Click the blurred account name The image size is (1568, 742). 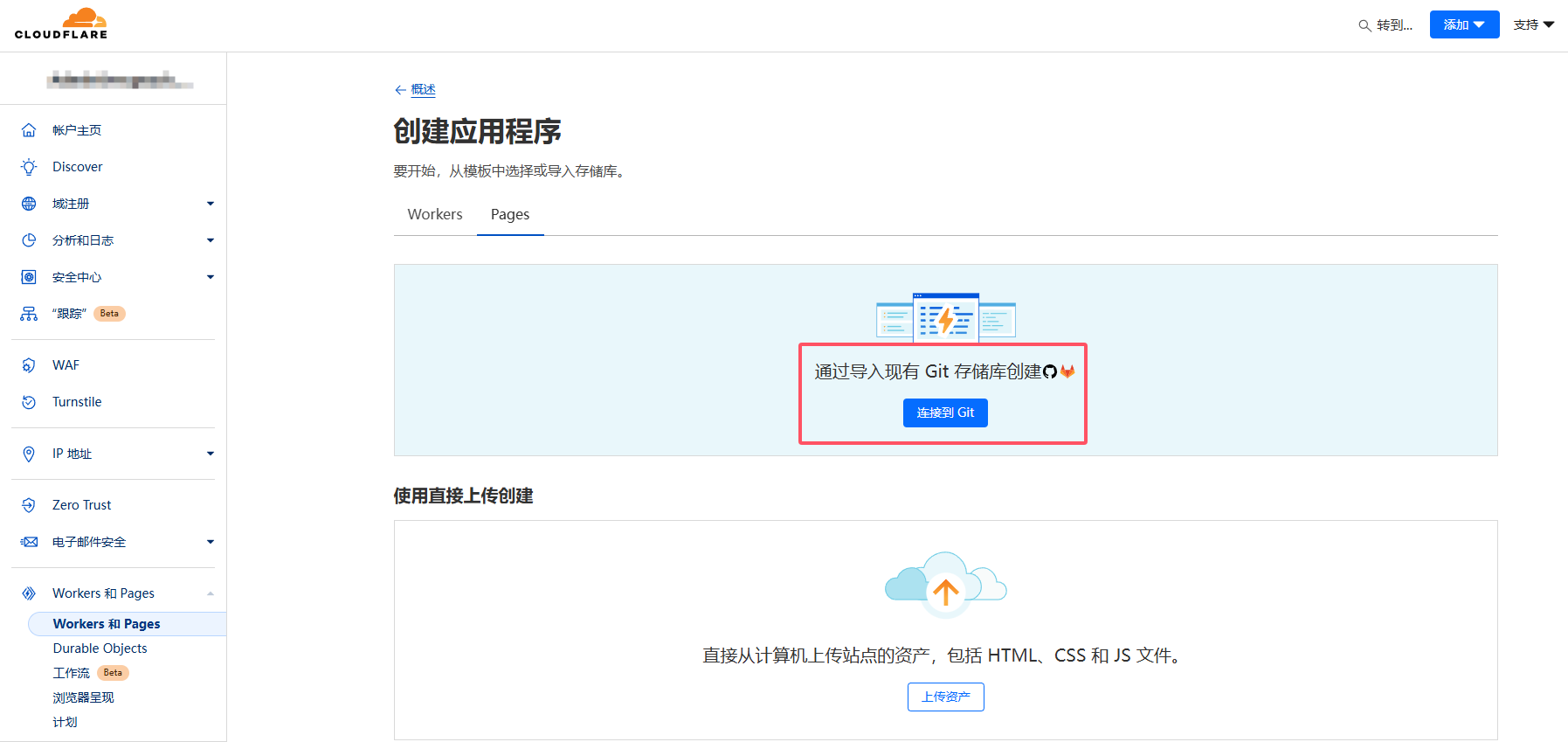point(120,80)
